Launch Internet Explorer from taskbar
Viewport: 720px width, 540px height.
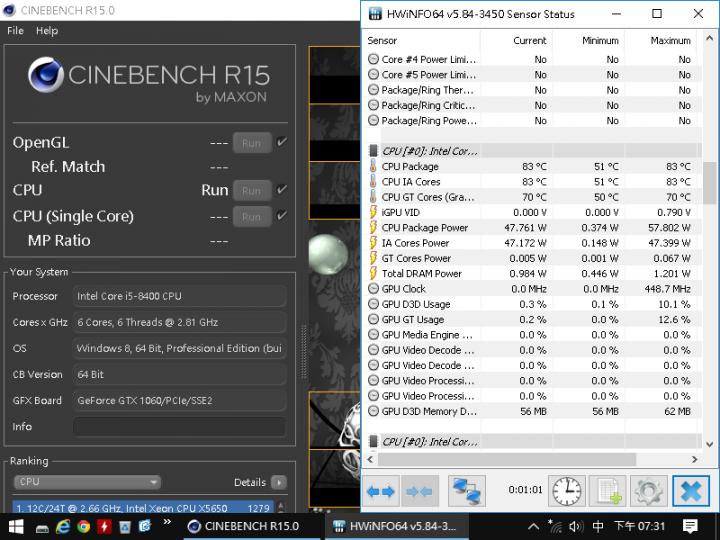point(62,526)
